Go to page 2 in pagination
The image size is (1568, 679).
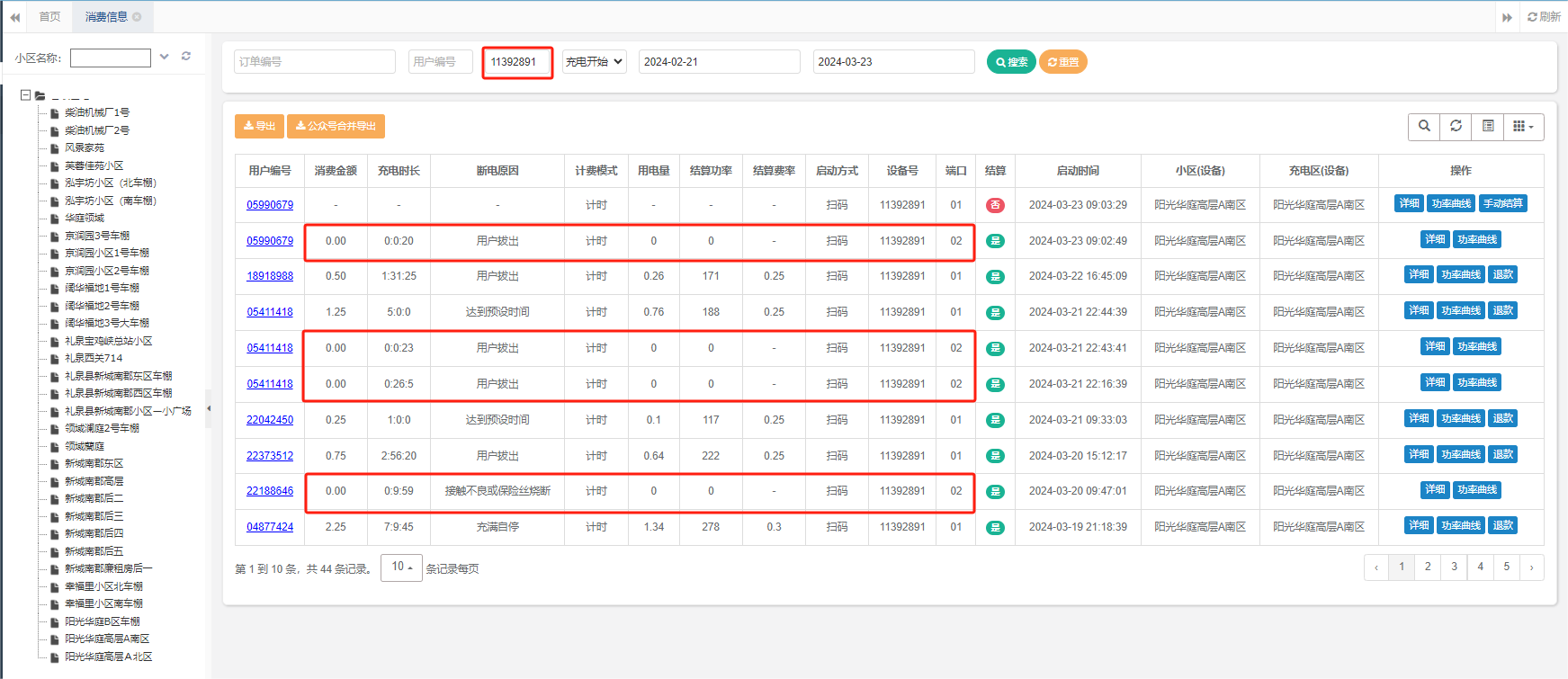[1428, 567]
